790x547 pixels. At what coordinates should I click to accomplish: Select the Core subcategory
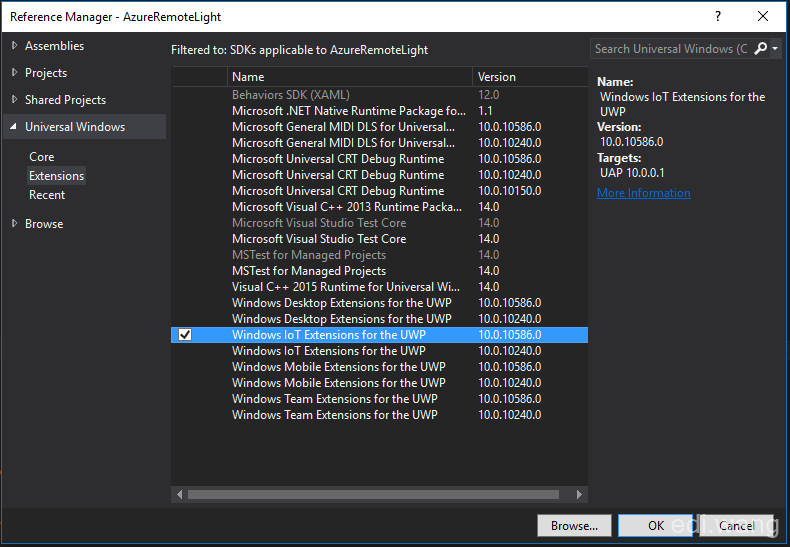pos(41,157)
